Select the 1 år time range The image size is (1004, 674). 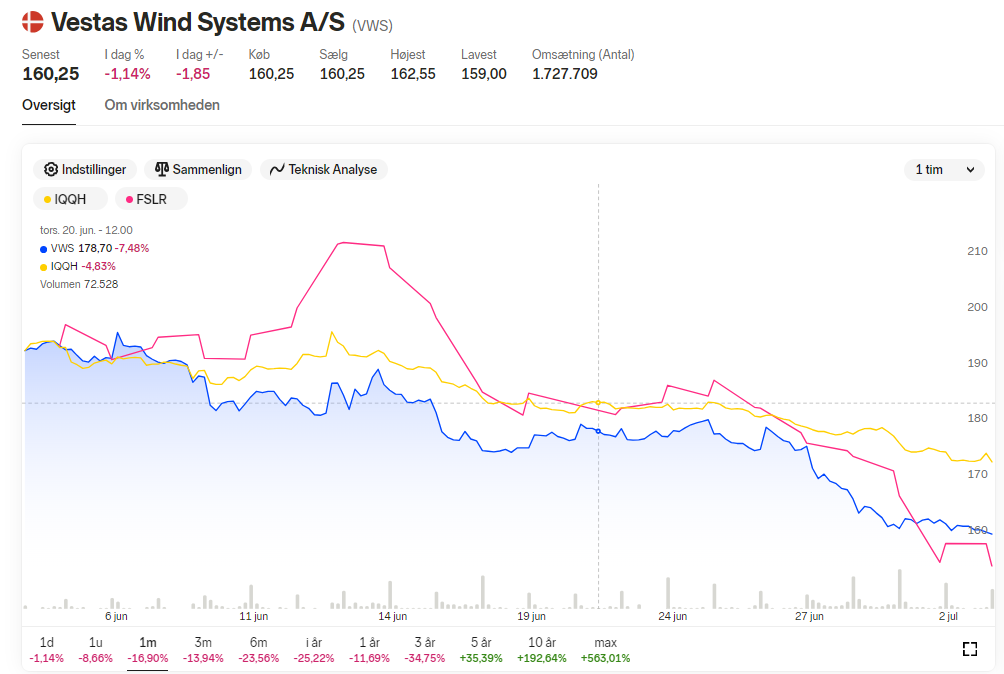[369, 650]
